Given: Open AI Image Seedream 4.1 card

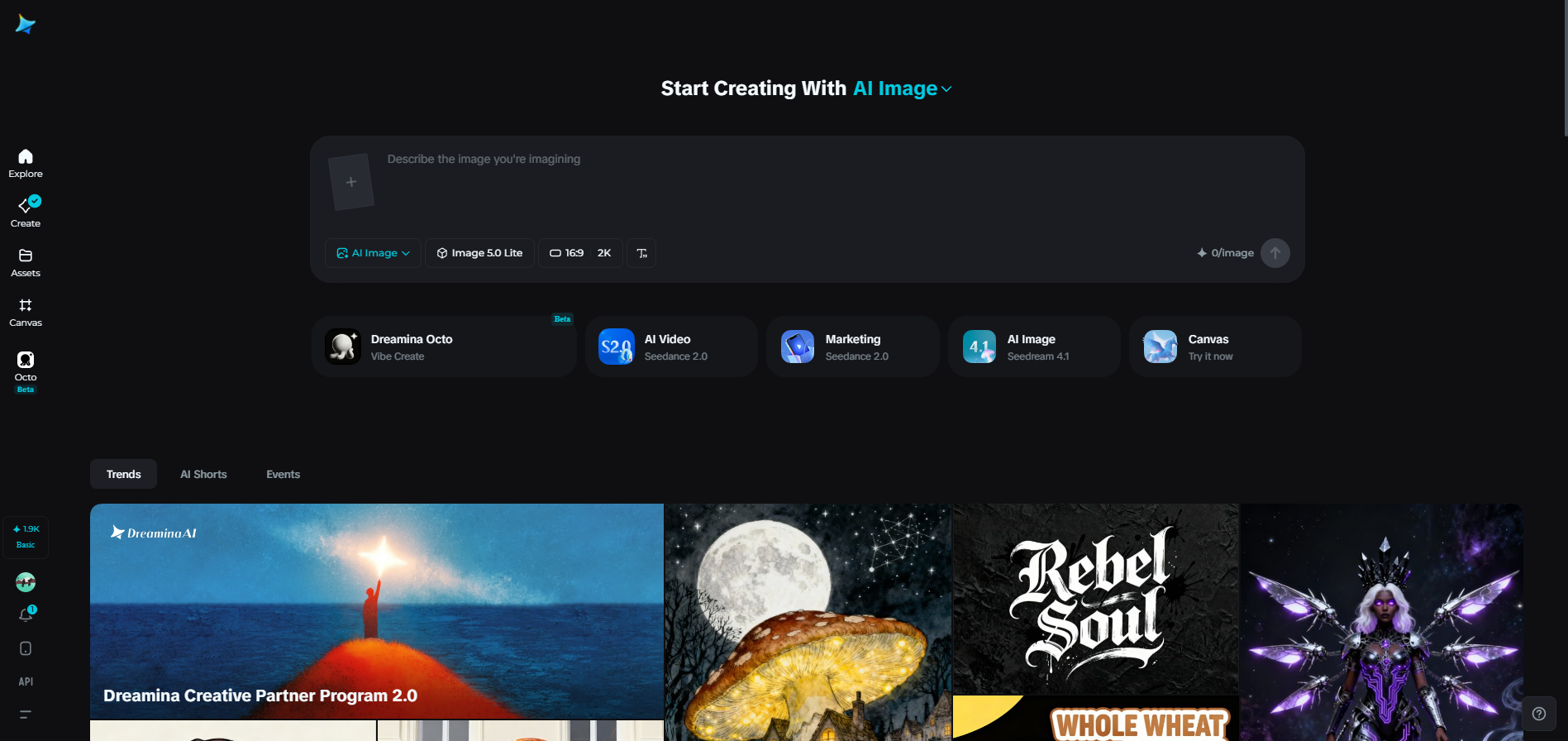Looking at the screenshot, I should click(1034, 347).
